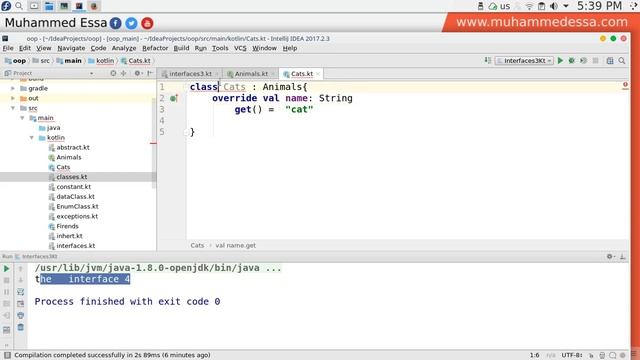Viewport: 640px width, 360px height.
Task: Click tool windows toggle in status bar
Action: coord(7,355)
